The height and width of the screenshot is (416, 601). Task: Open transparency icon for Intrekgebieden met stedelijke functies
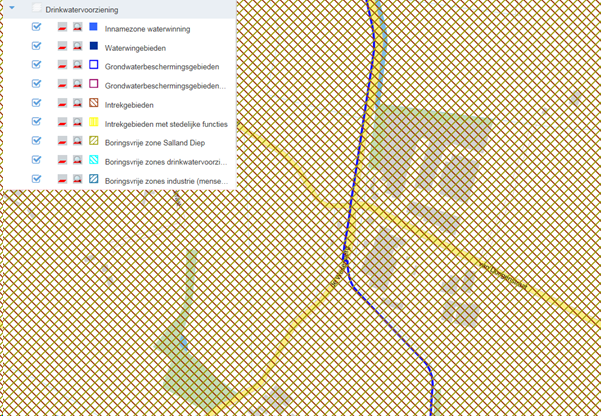tap(62, 122)
